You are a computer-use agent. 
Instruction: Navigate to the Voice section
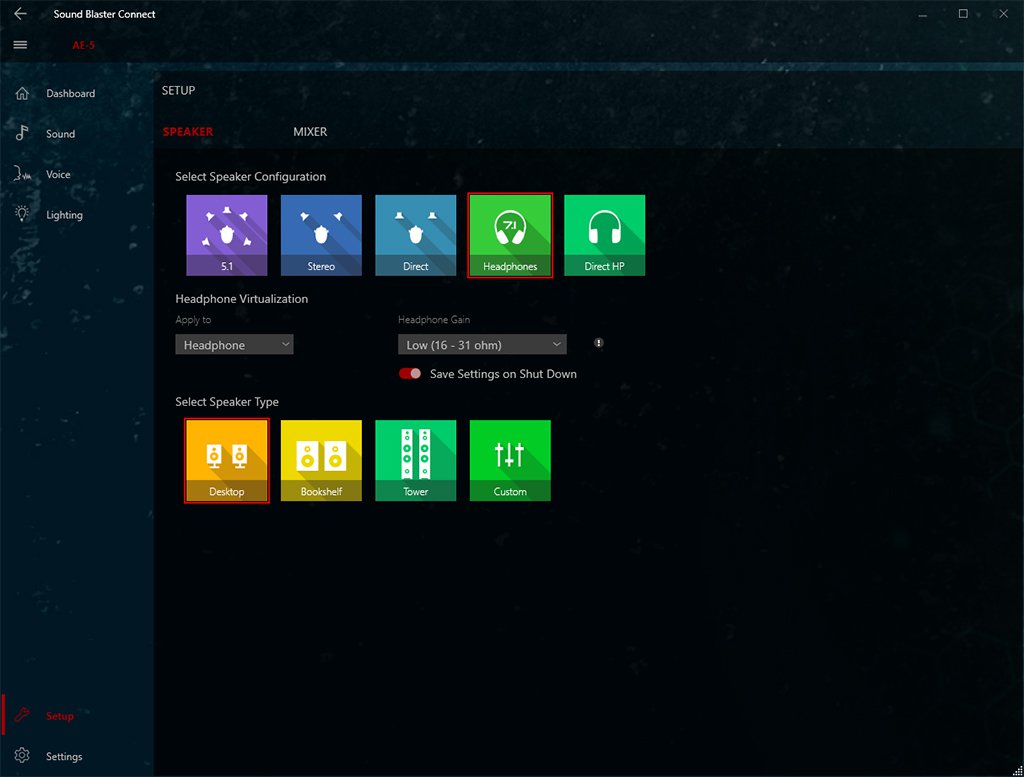coord(58,175)
